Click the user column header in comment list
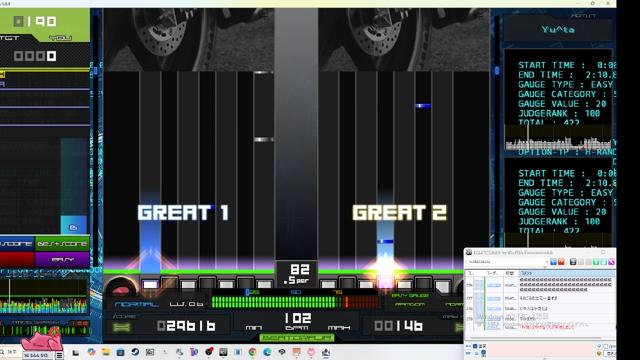Image resolution: width=640 pixels, height=360 pixels. 495,273
